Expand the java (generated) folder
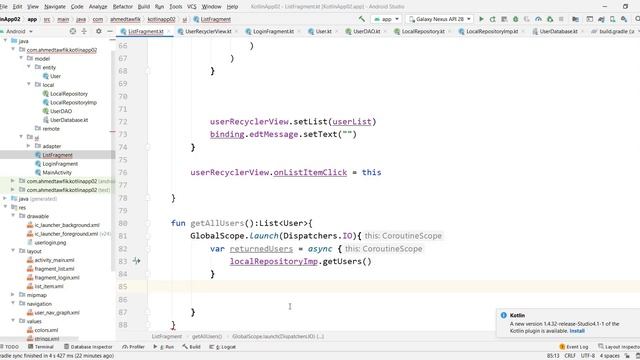 6,198
